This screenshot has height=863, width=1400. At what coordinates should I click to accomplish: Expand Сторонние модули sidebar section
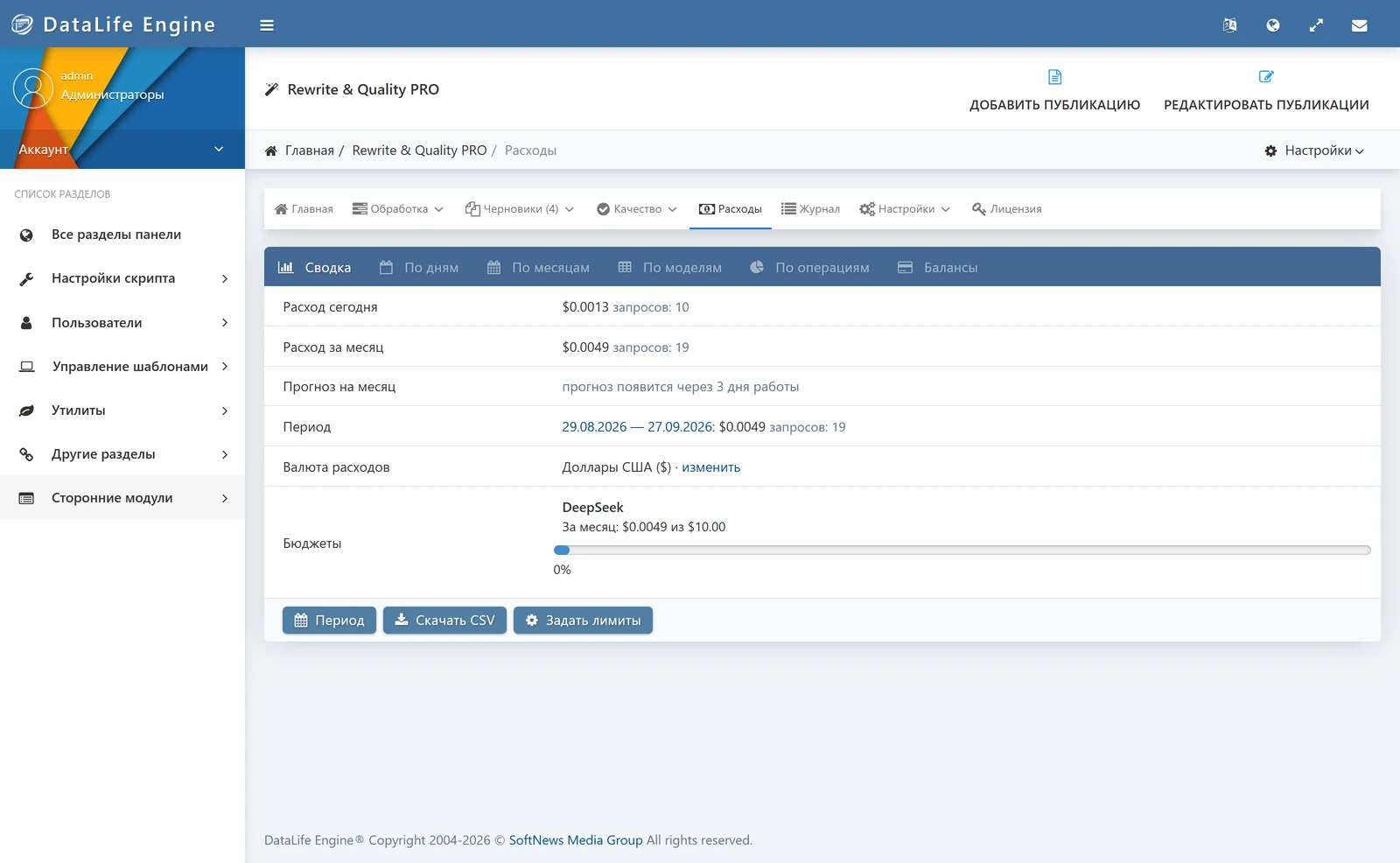tap(122, 498)
